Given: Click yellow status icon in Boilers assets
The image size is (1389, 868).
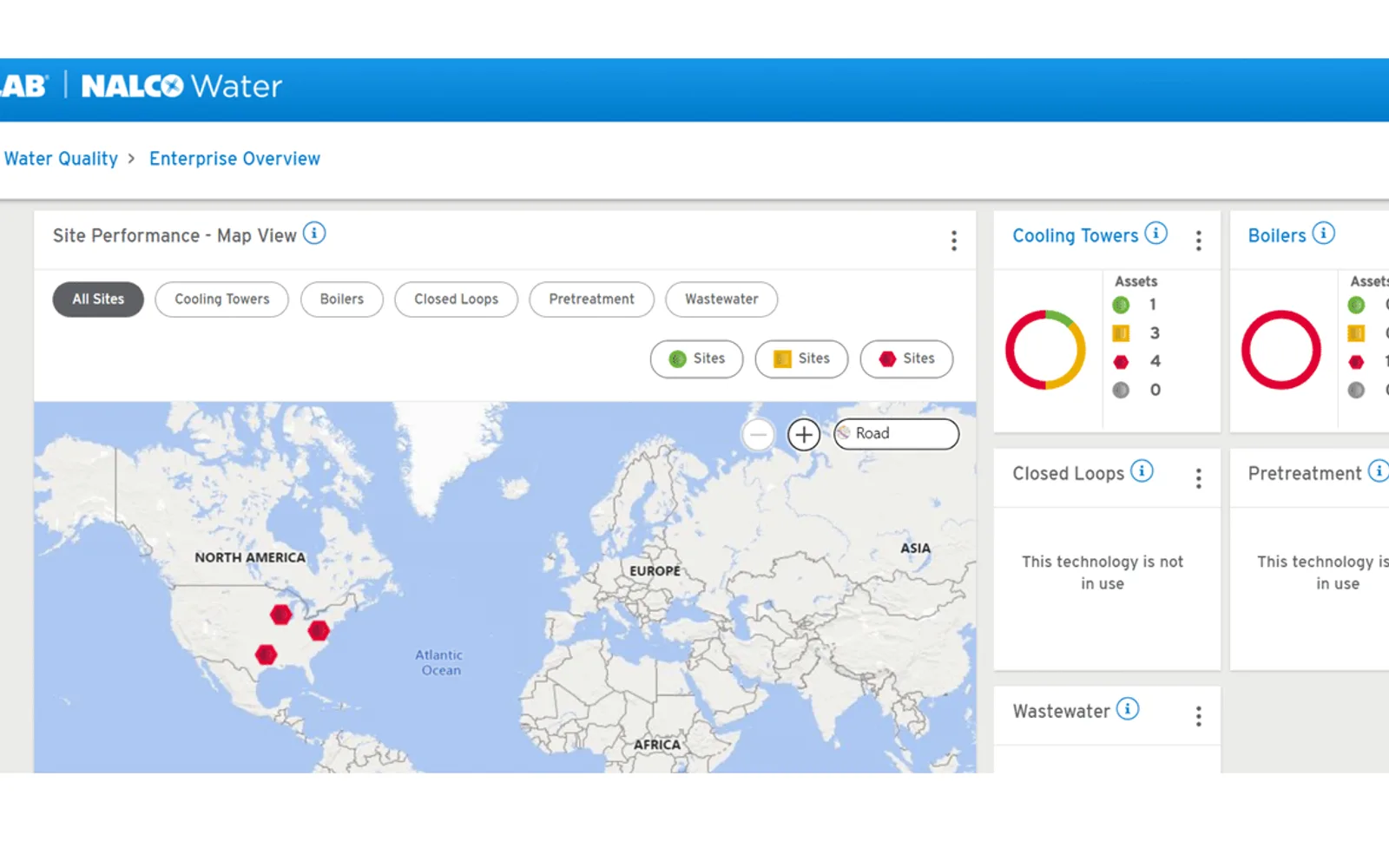Looking at the screenshot, I should click(1356, 333).
